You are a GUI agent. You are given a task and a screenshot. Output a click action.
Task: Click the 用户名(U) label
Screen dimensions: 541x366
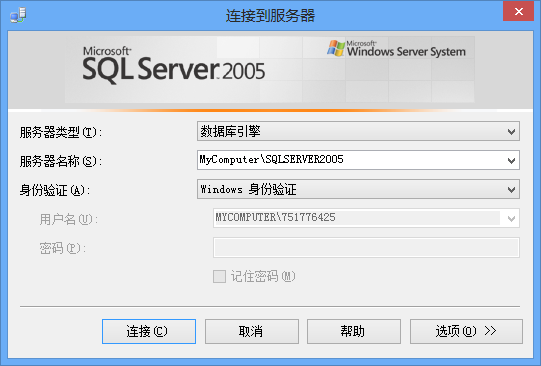point(69,219)
